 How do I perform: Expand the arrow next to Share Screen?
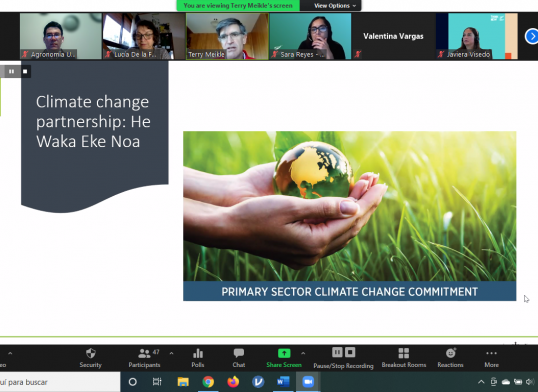(303, 353)
